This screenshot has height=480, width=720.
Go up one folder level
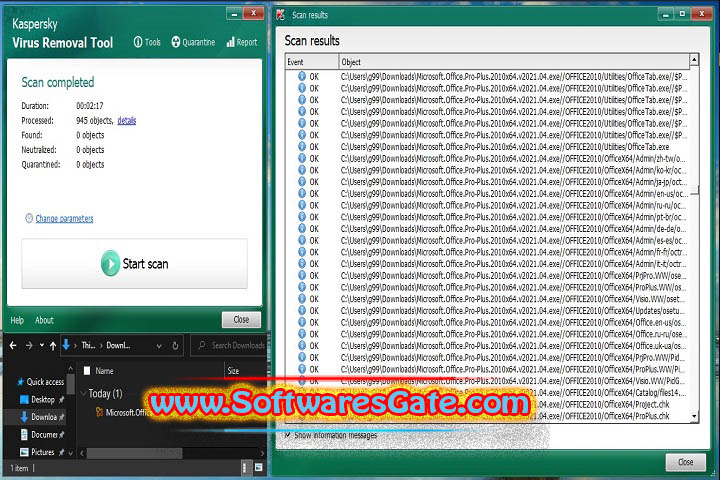(52, 345)
